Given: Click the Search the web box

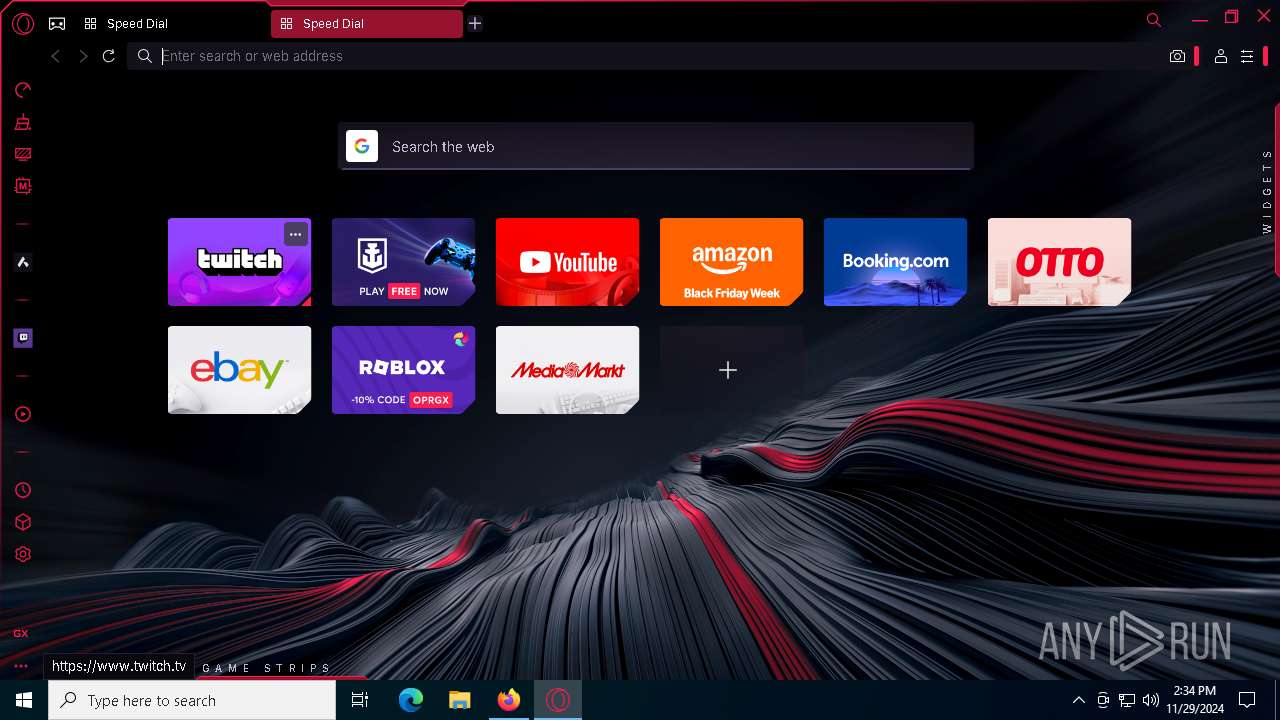Looking at the screenshot, I should coord(656,146).
